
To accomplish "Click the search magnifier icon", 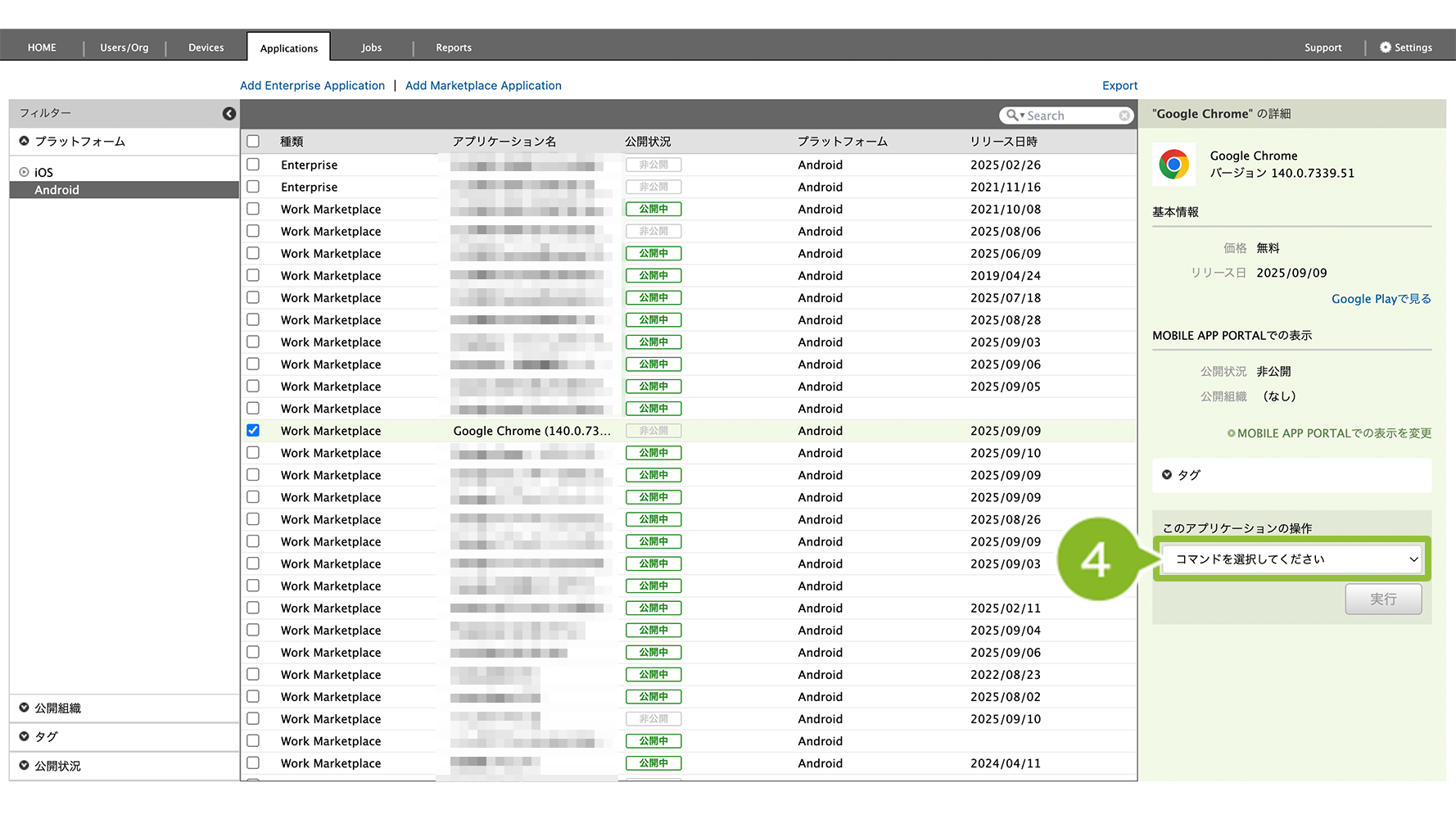I will (1013, 115).
